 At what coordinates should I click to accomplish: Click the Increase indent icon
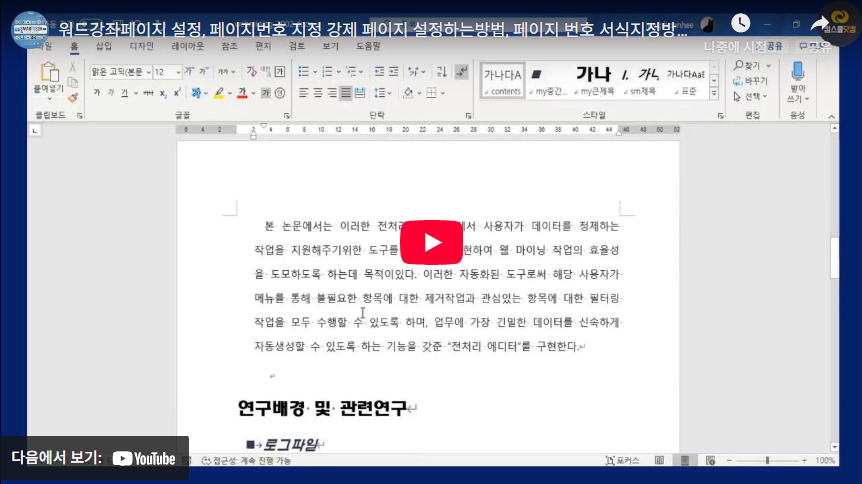coord(394,72)
